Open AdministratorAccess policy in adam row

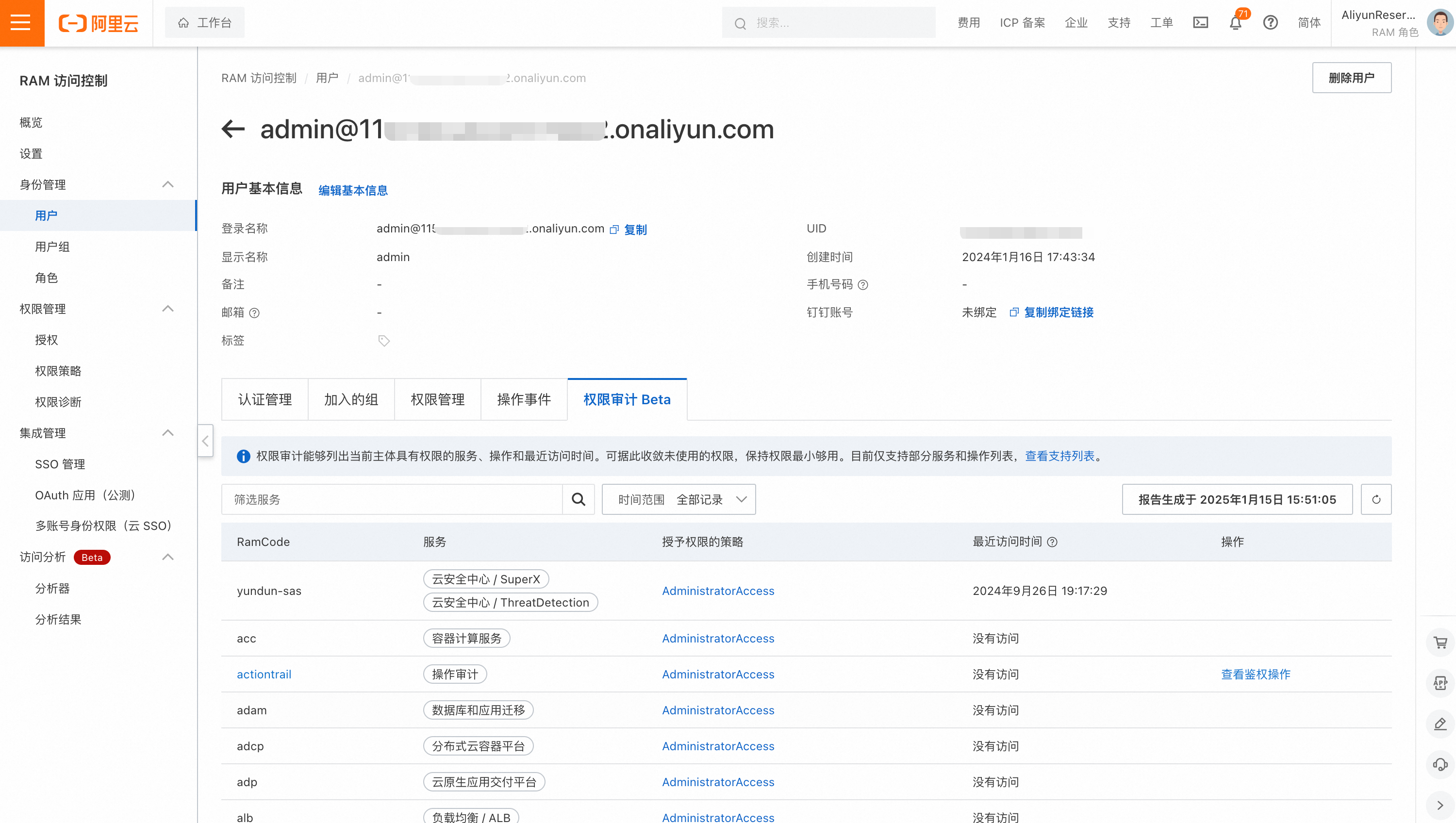[x=718, y=710]
